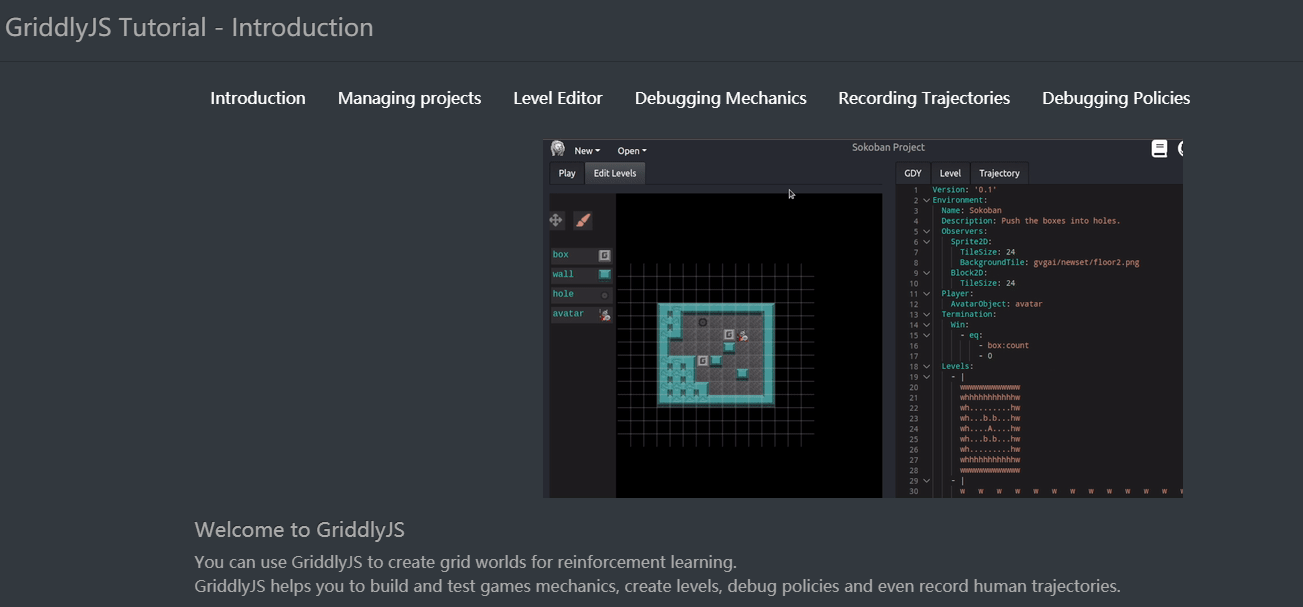Pick the wall tile from the palette
The width and height of the screenshot is (1303, 607).
[x=581, y=274]
